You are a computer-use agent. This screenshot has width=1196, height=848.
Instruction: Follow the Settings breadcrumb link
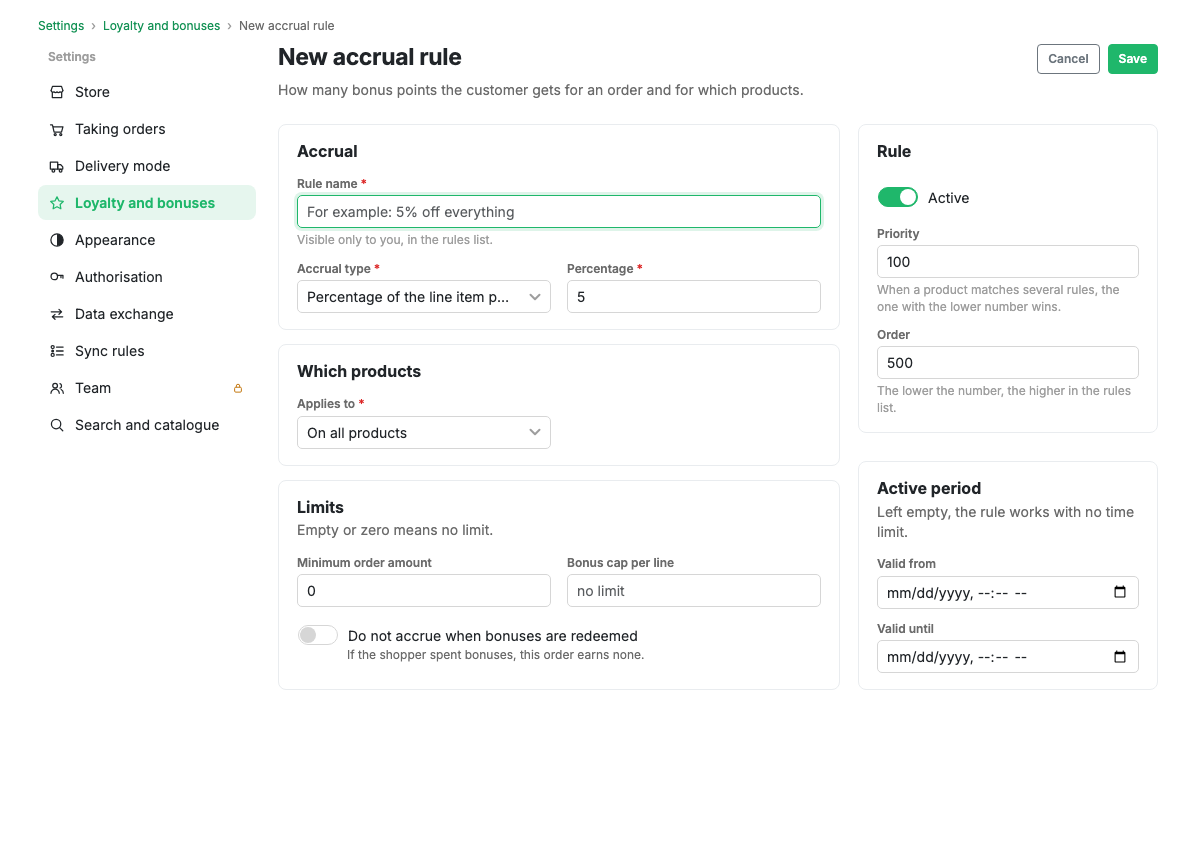61,26
